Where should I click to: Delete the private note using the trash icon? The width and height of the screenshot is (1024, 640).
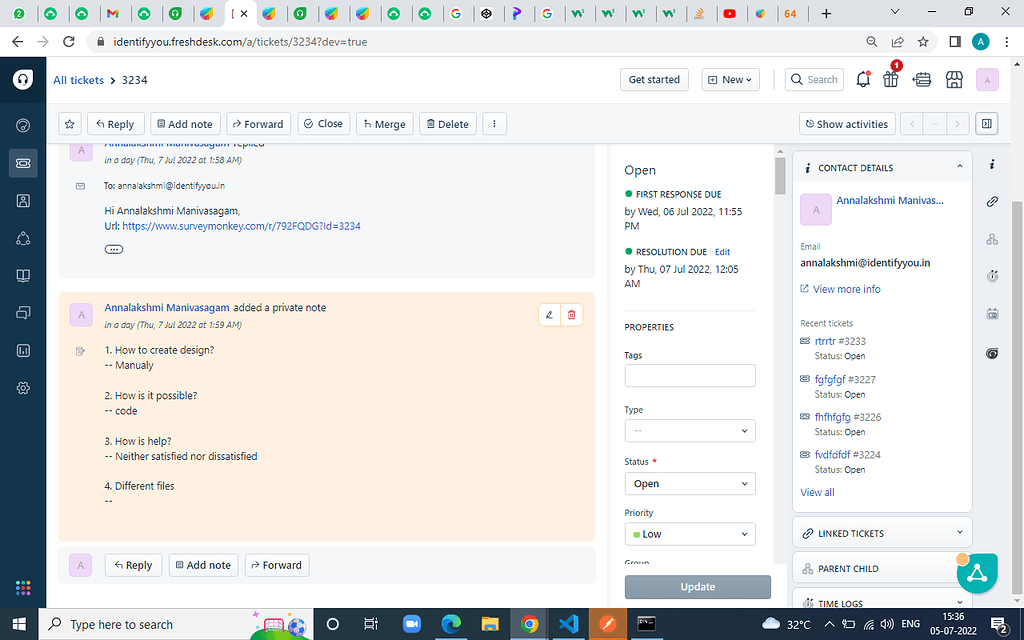[x=572, y=314]
